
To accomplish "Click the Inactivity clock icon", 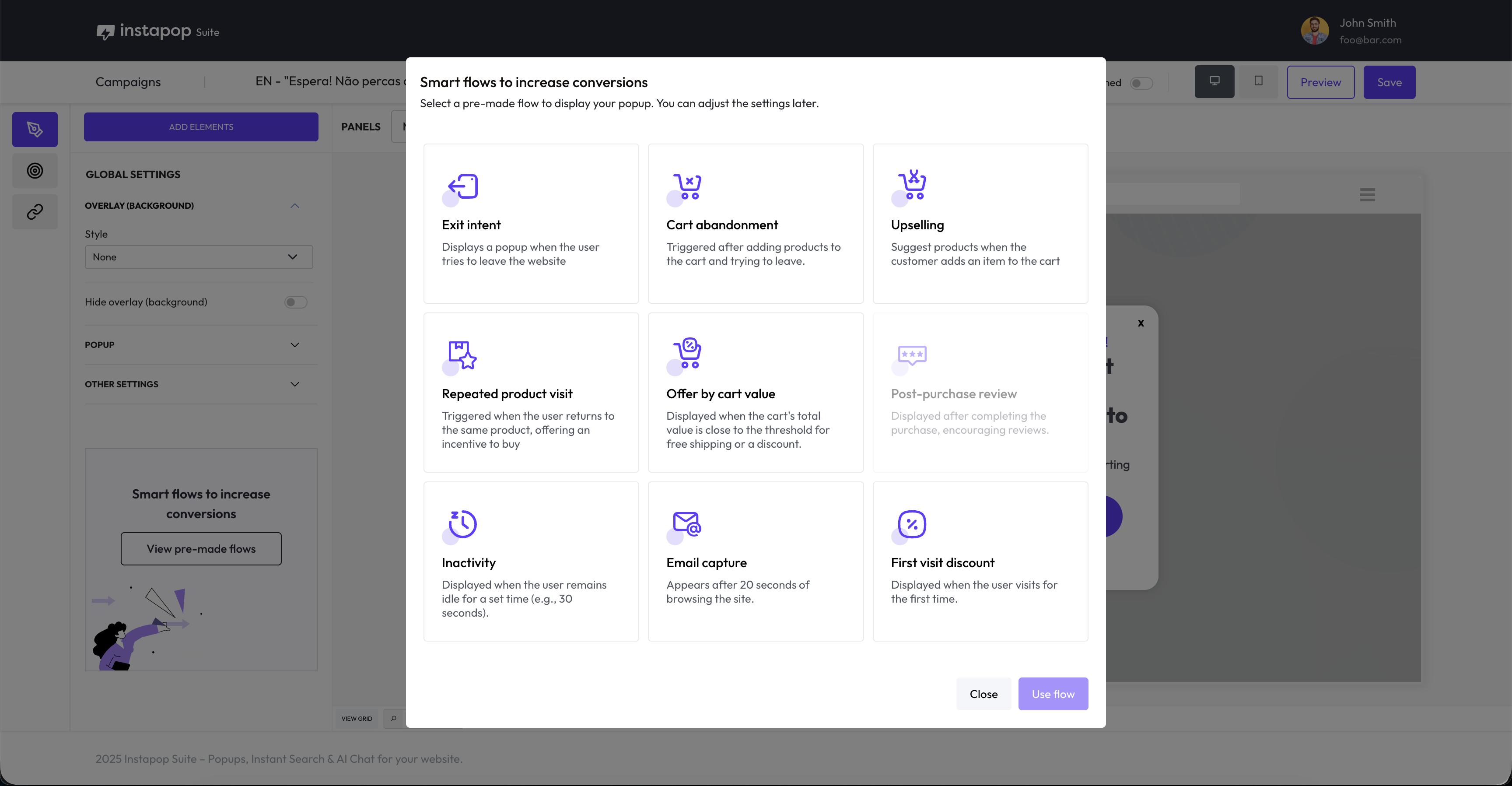I will tap(462, 523).
